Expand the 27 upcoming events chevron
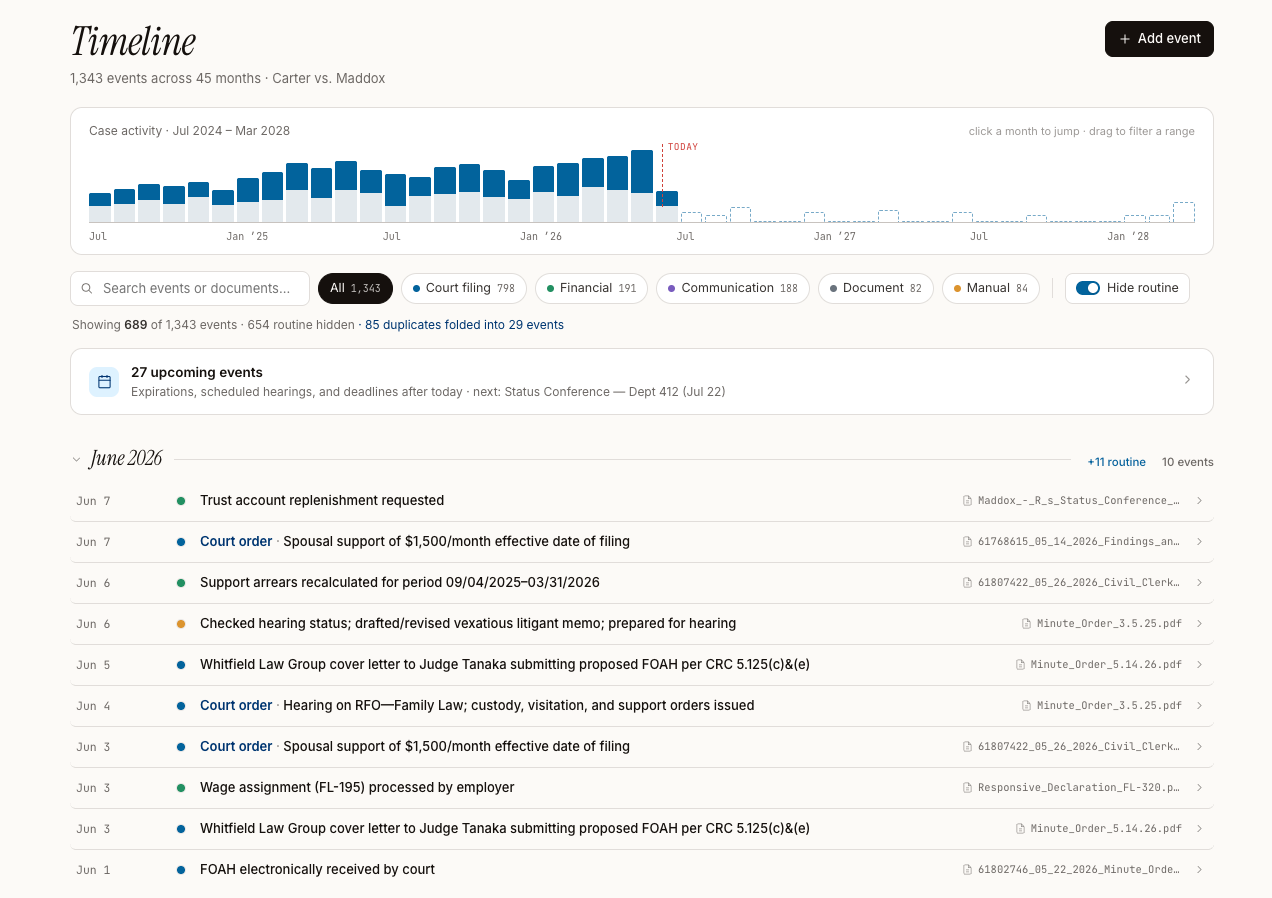 pyautogui.click(x=1188, y=380)
